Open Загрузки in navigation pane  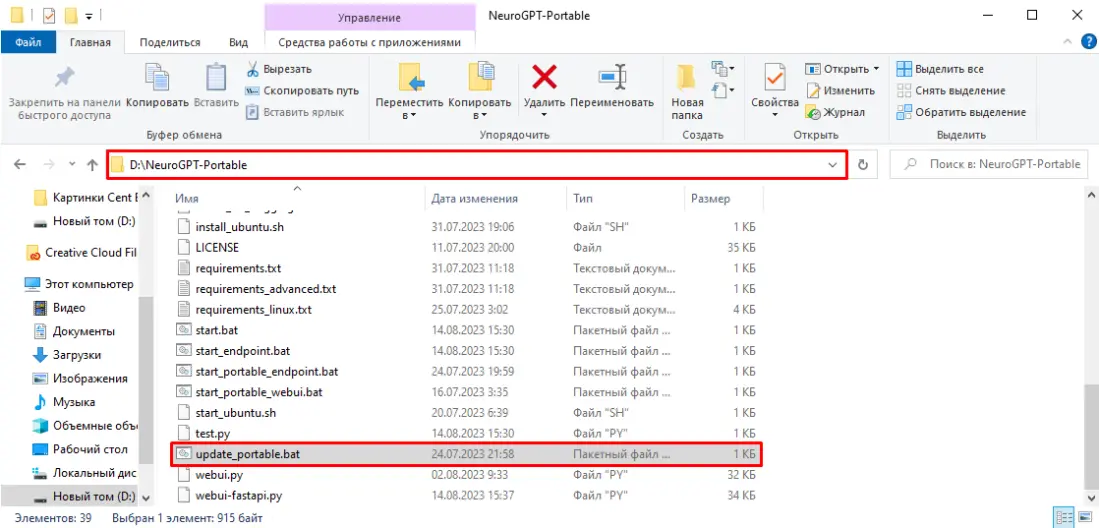(69, 355)
